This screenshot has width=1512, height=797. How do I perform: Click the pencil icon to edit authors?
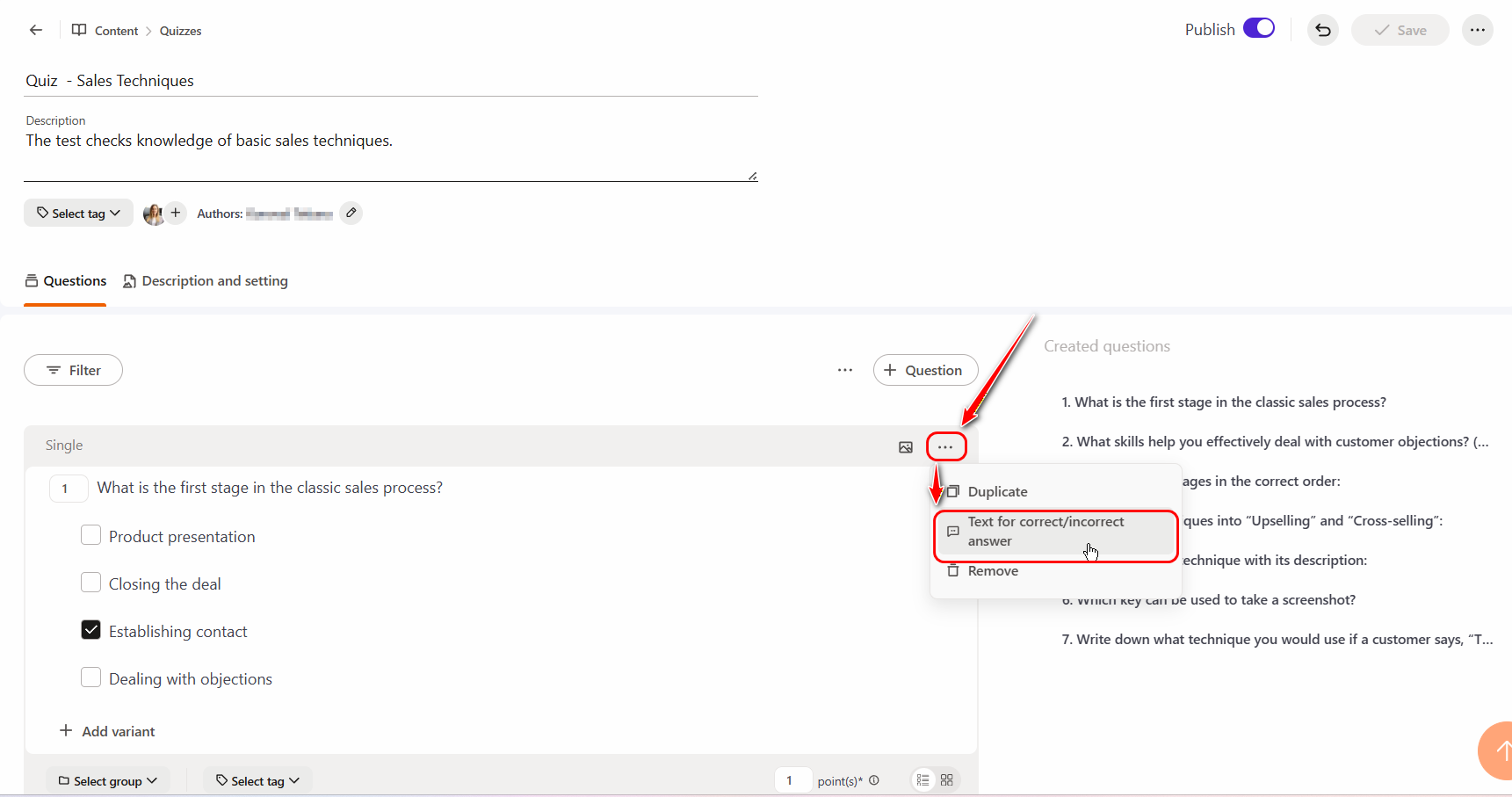click(x=351, y=213)
